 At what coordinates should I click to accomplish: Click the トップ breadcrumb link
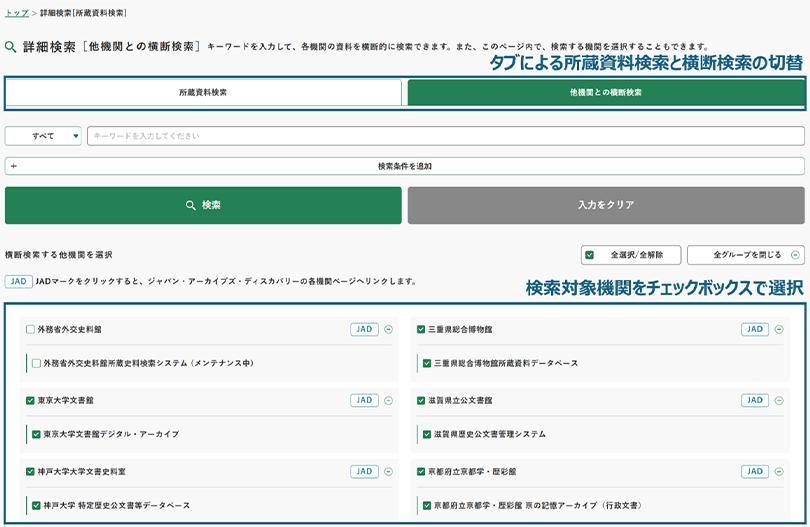(16, 13)
